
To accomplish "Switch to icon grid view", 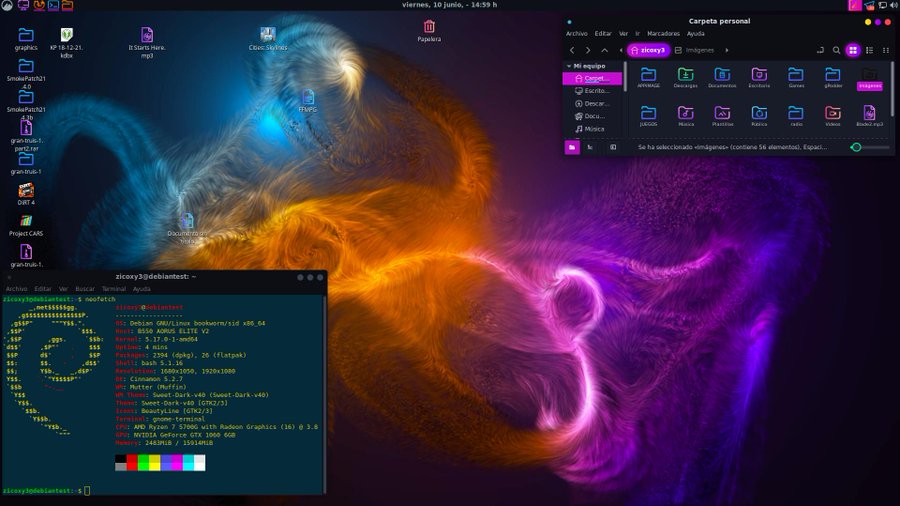I will pyautogui.click(x=853, y=50).
